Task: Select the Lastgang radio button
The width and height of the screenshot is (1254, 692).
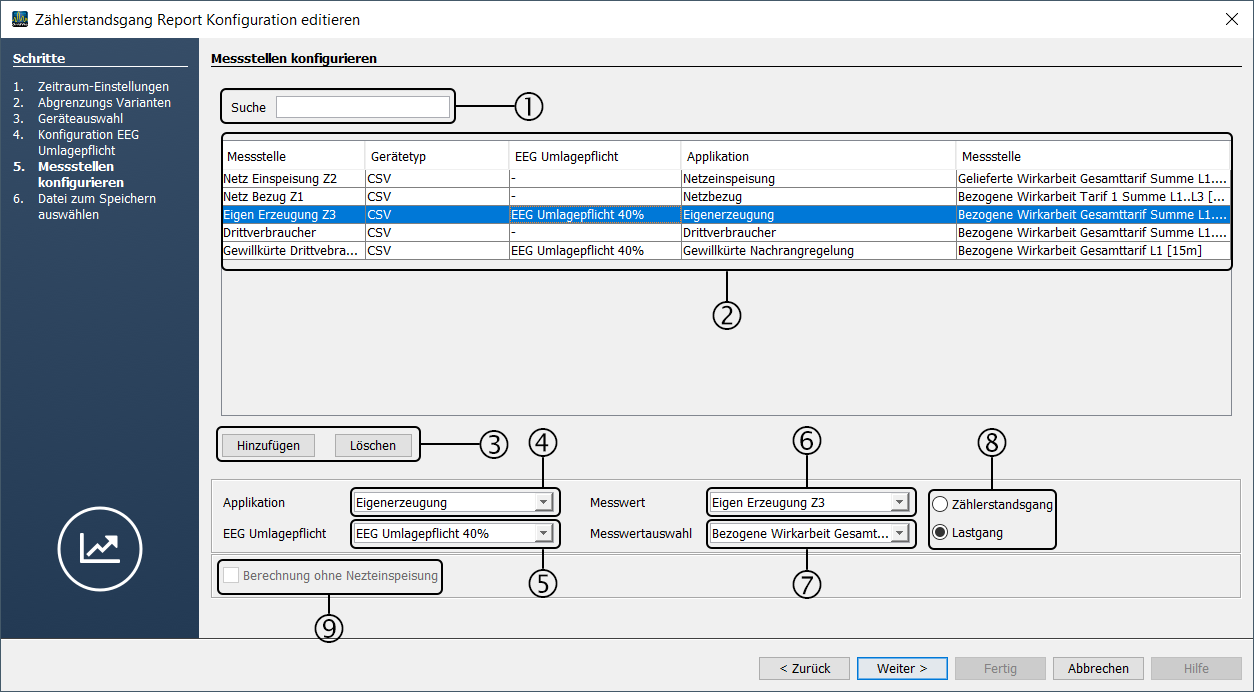Action: coord(940,533)
